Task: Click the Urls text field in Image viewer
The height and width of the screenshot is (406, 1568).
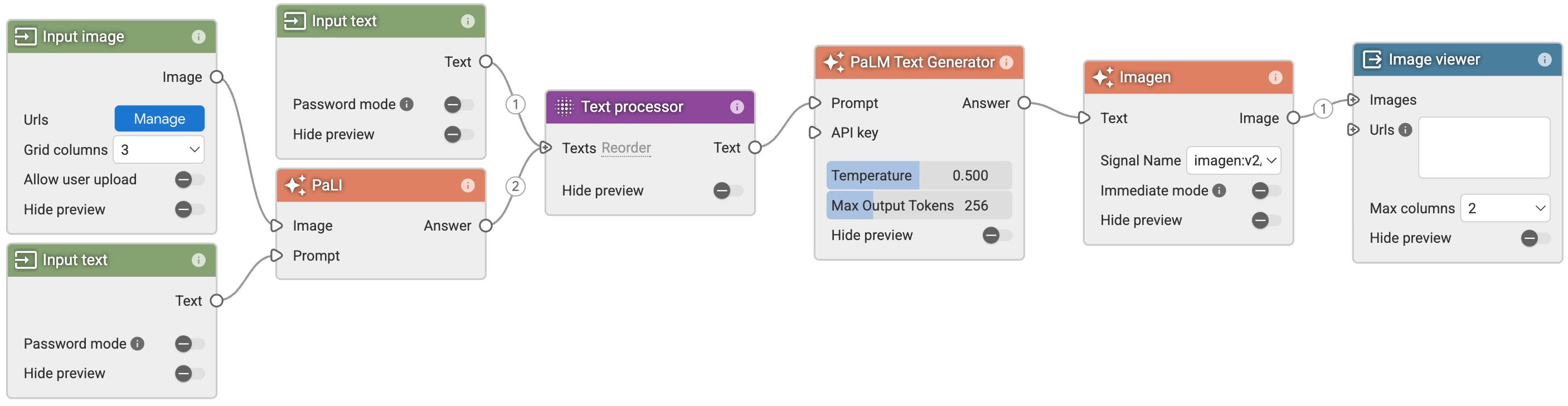Action: 1483,148
